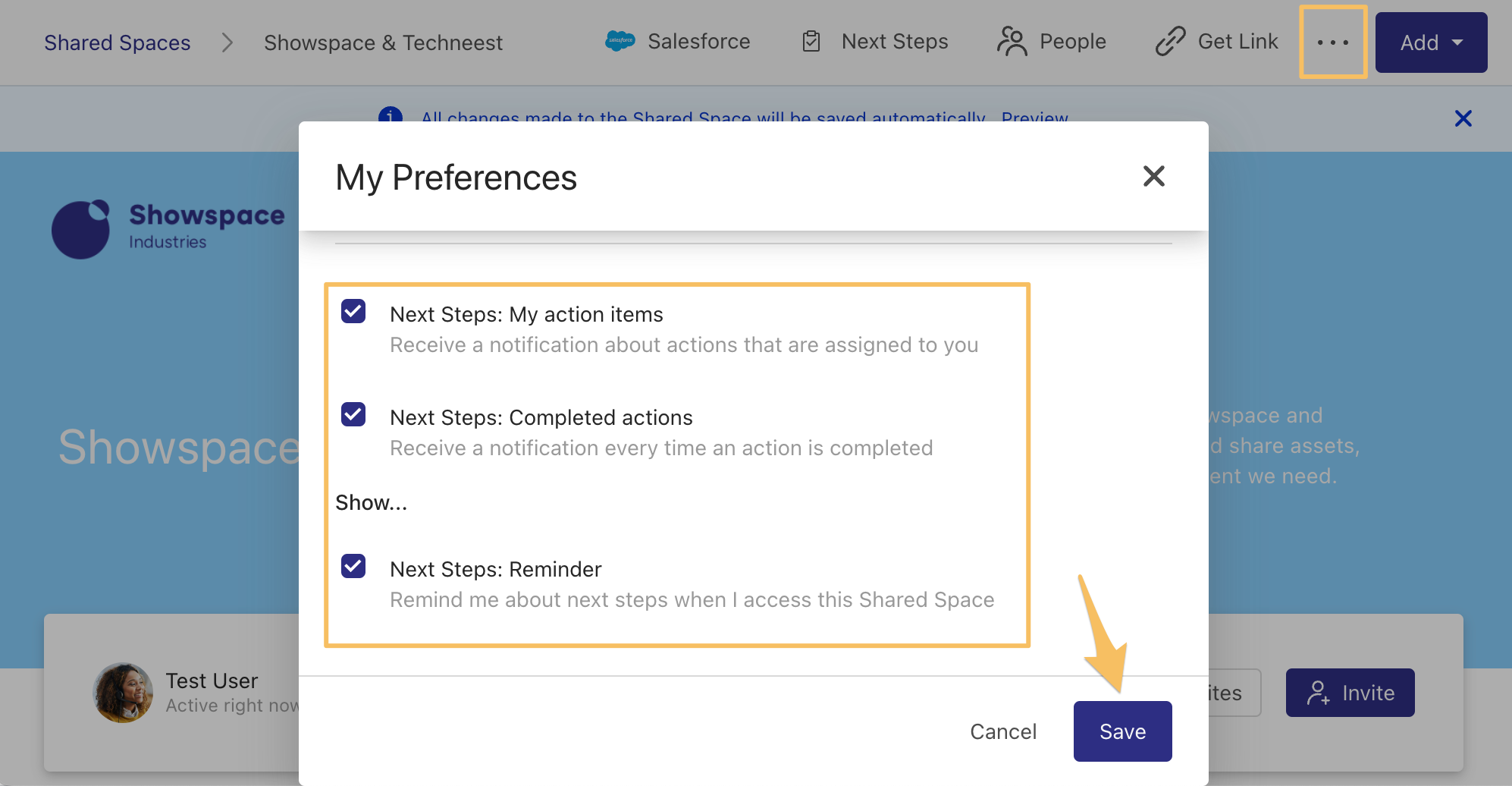Image resolution: width=1512 pixels, height=786 pixels.
Task: Click the My Preferences dialog title
Action: 456,178
